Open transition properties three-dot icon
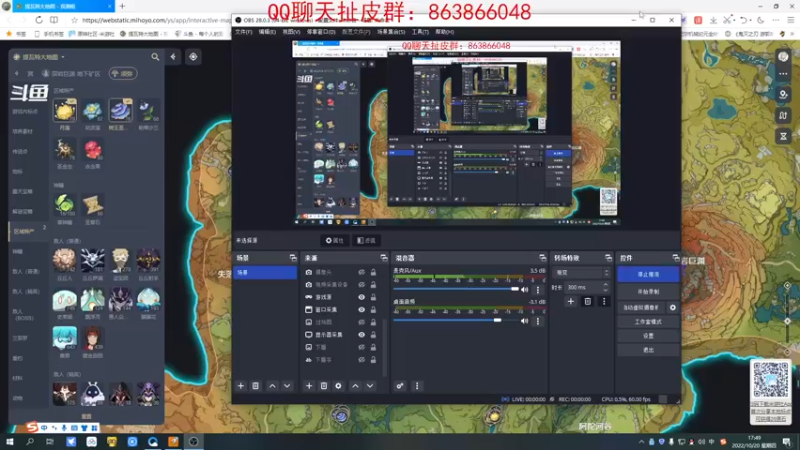 (604, 302)
